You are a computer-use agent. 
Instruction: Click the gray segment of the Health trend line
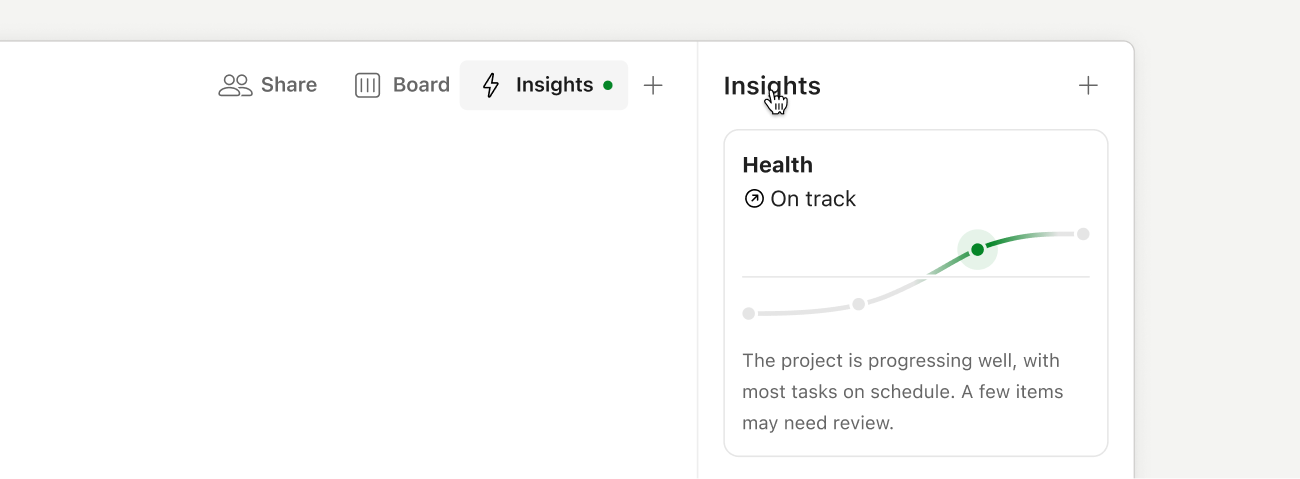[800, 312]
